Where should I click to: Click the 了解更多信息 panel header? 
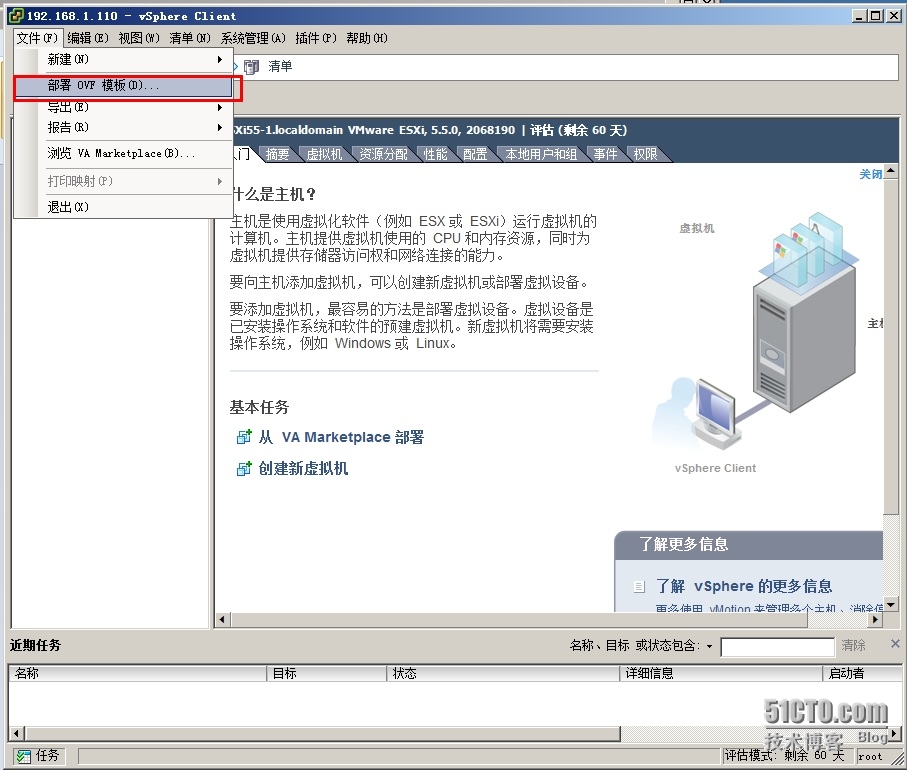749,545
